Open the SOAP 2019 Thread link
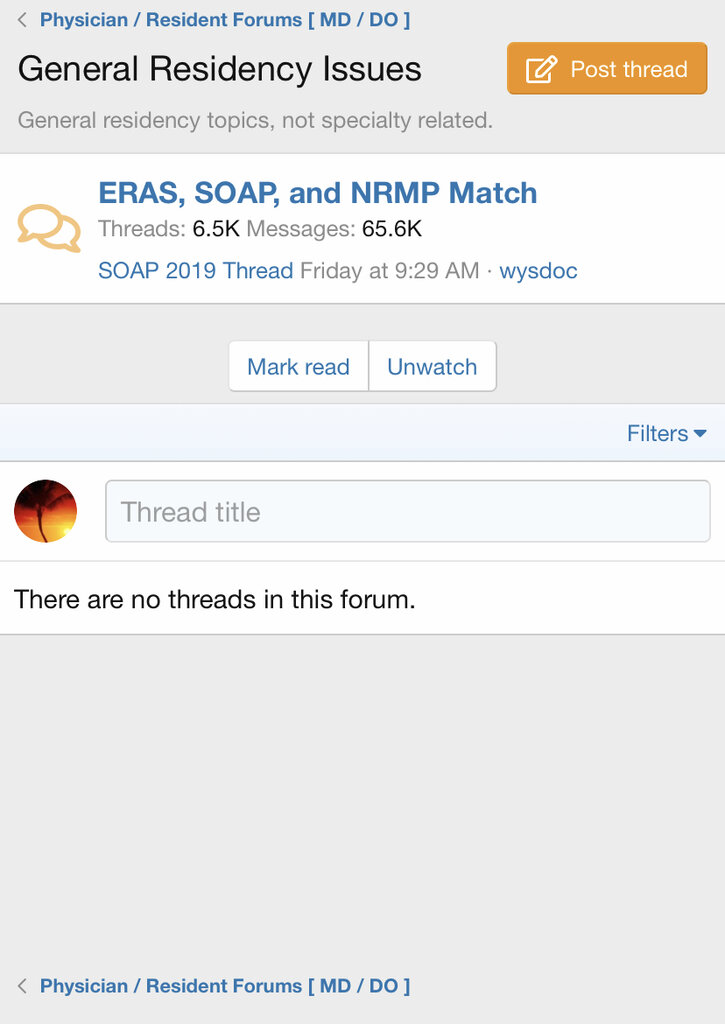This screenshot has width=725, height=1024. (x=195, y=270)
